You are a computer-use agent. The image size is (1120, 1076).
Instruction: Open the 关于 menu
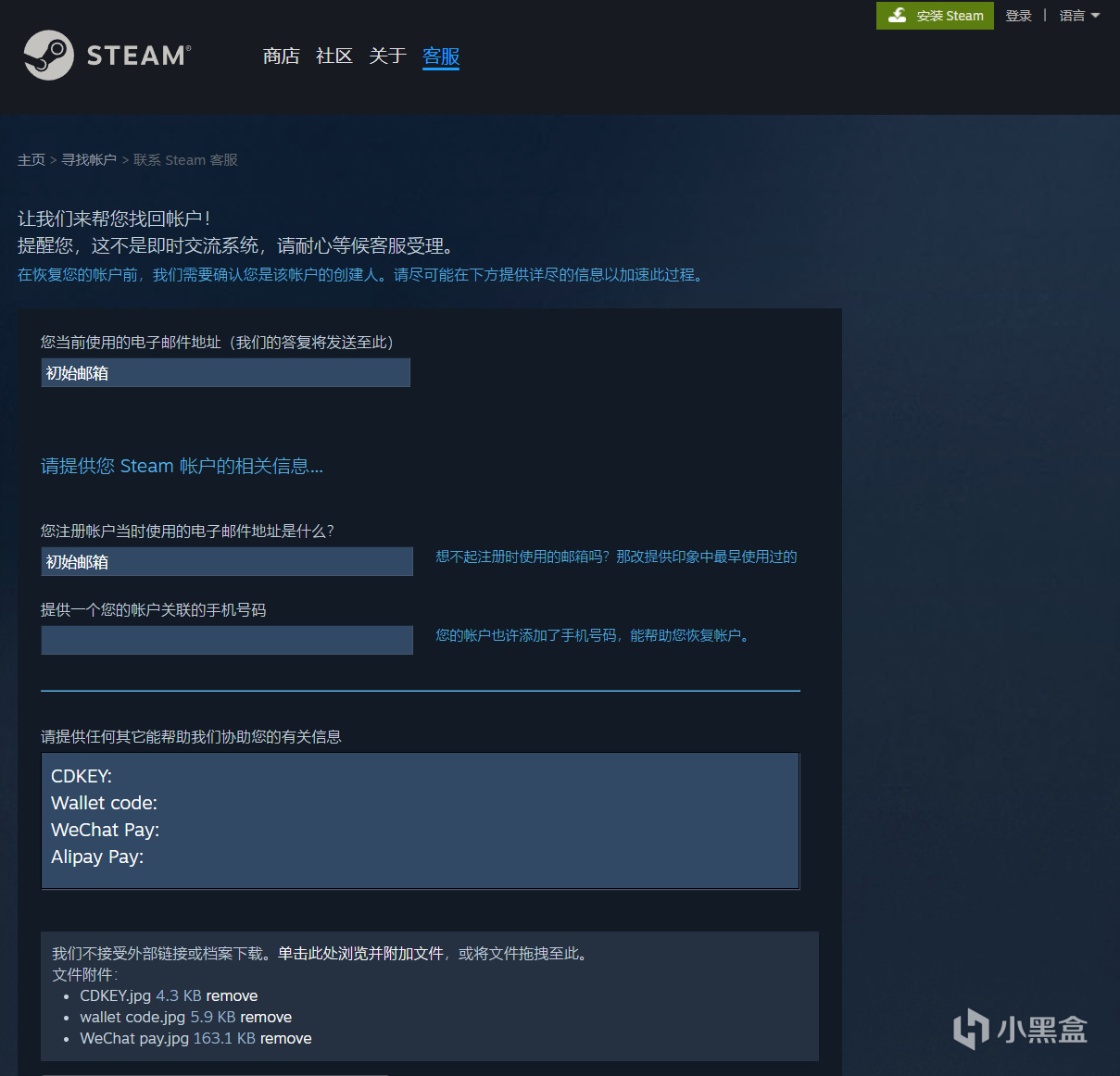[x=387, y=56]
